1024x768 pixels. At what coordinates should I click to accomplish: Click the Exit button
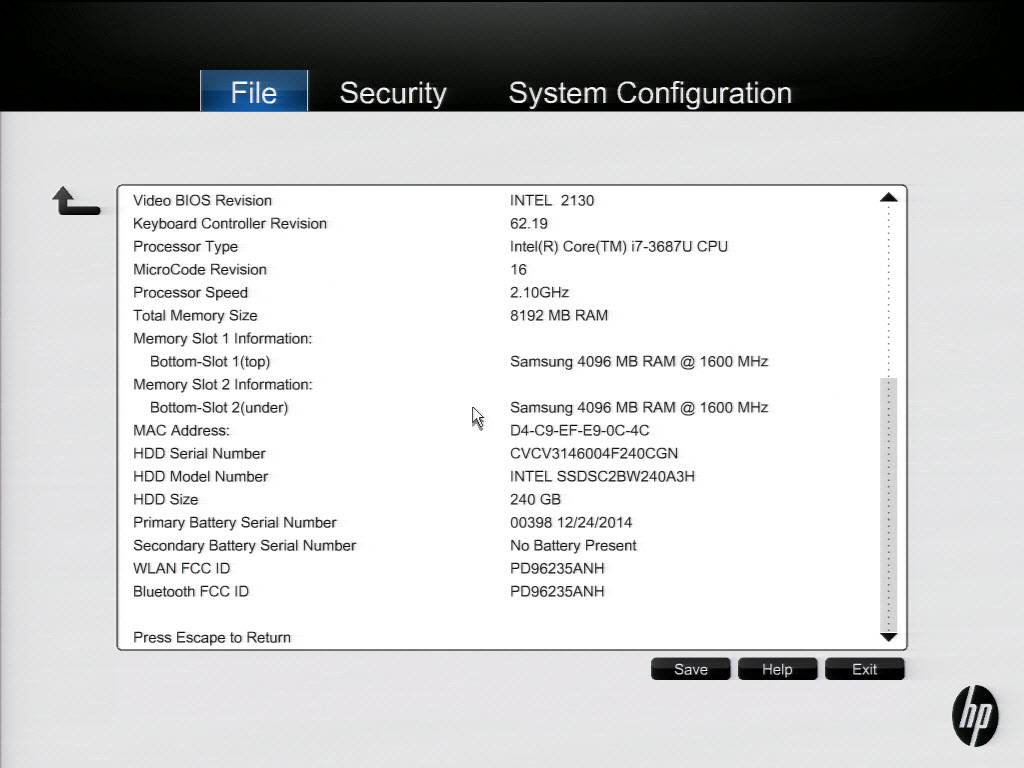click(x=864, y=669)
